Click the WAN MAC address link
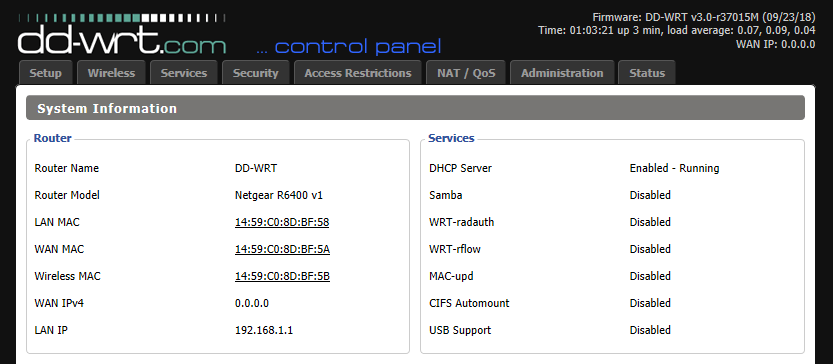This screenshot has width=833, height=364. point(282,249)
